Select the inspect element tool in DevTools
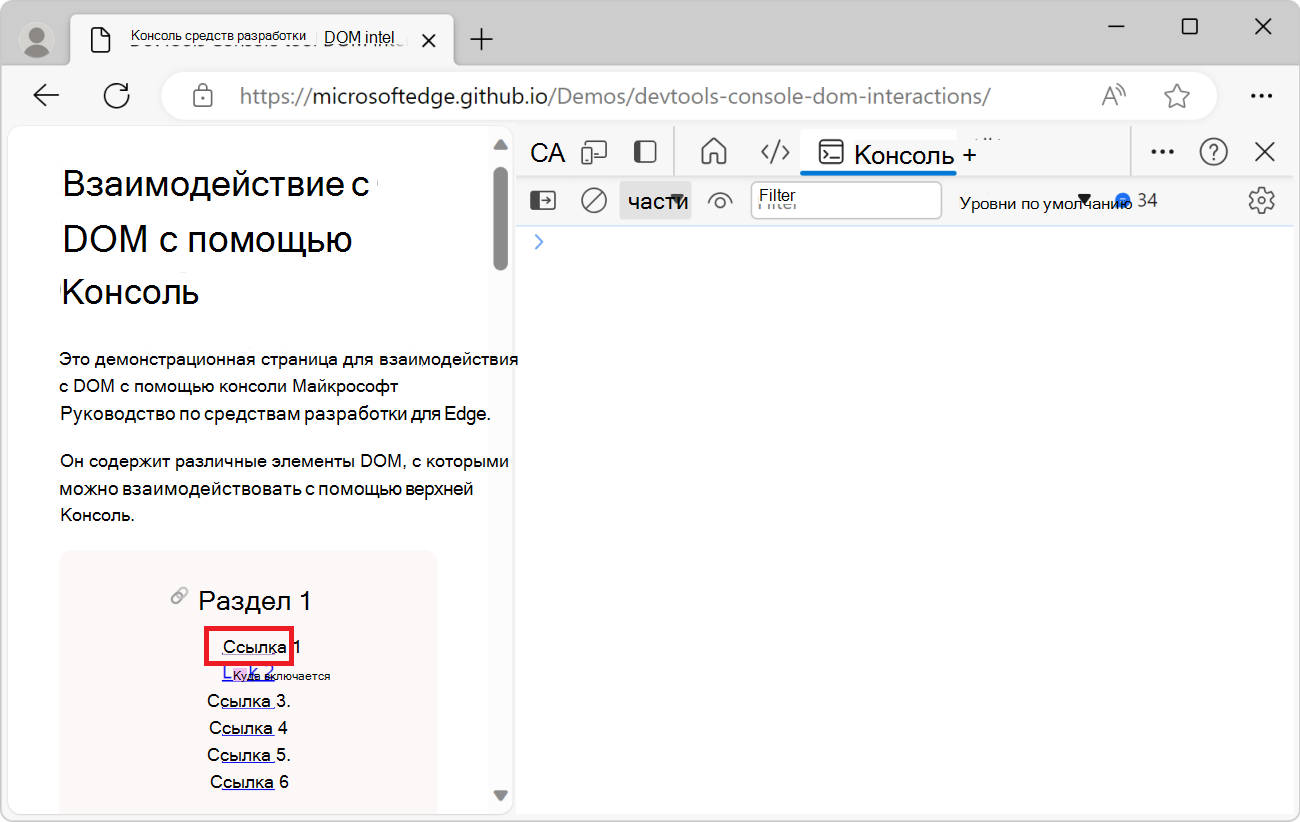1300x822 pixels. [548, 152]
